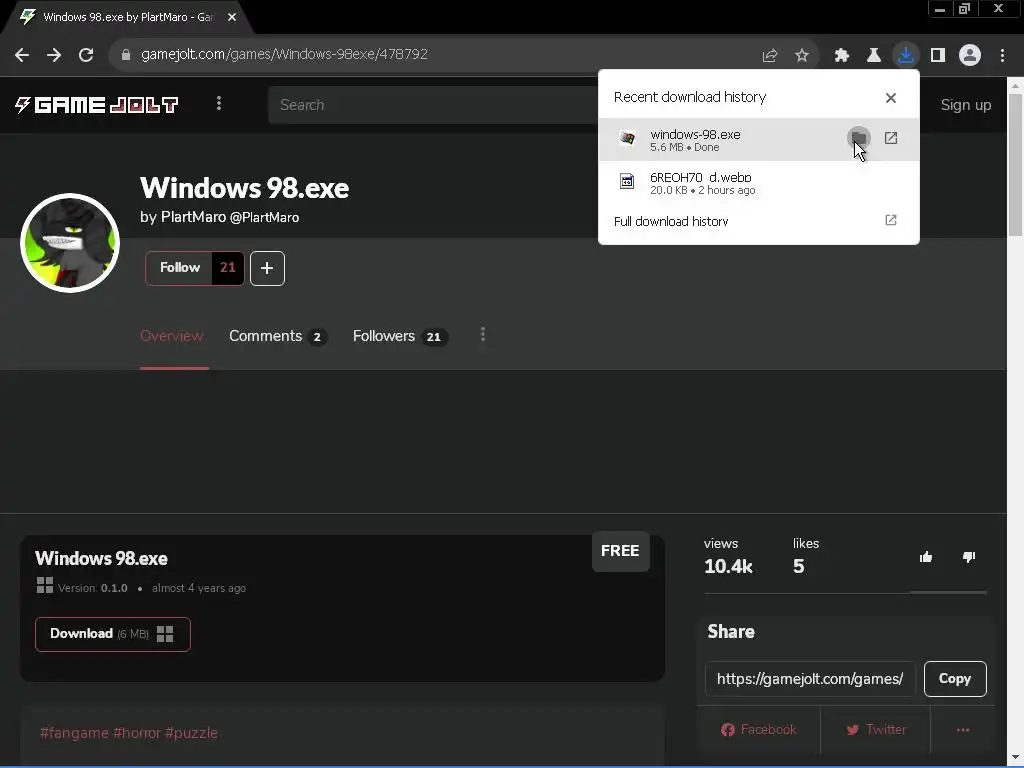Click the Sign up link
Viewport: 1024px width, 768px height.
point(965,105)
